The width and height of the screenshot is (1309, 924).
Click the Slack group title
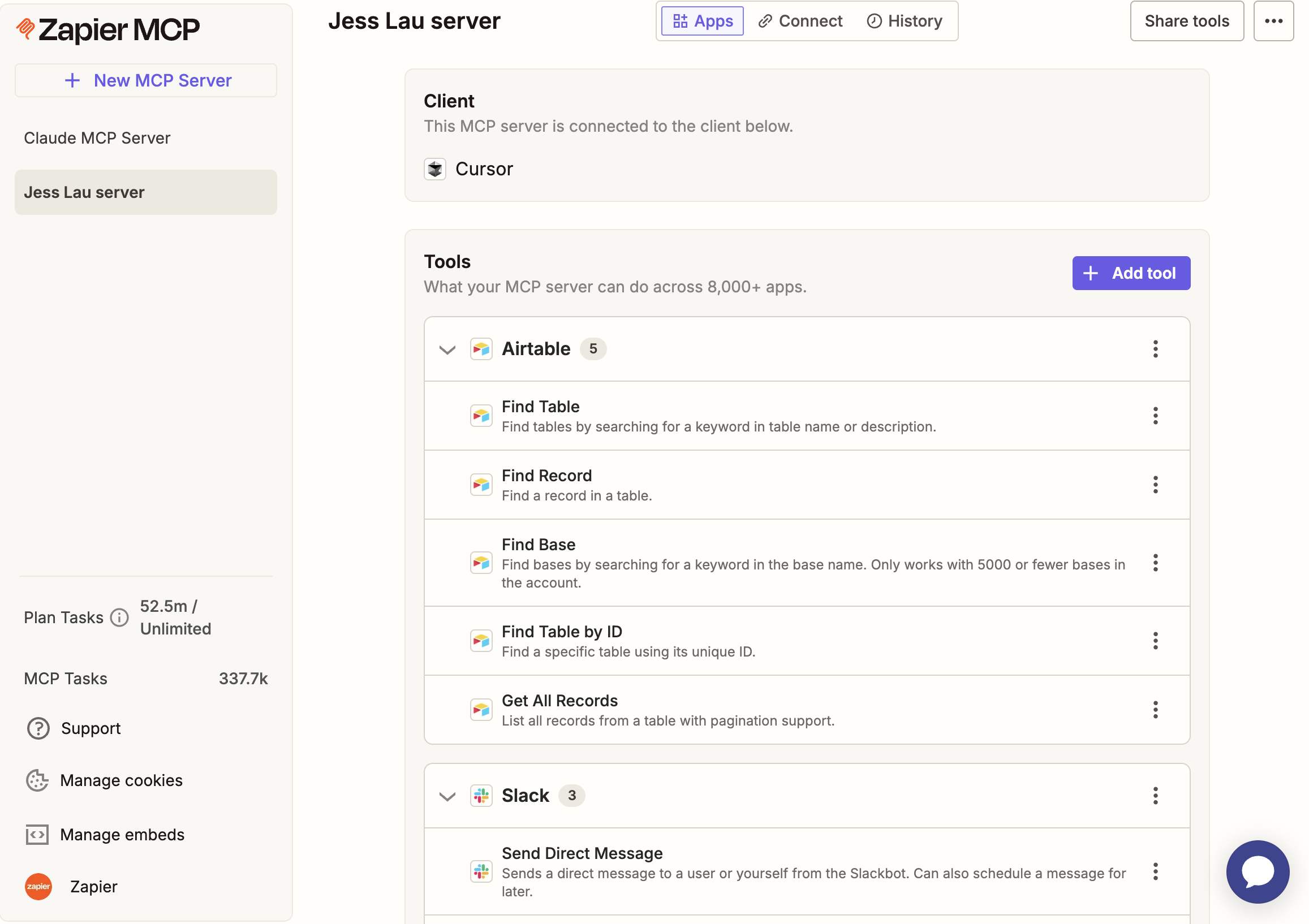point(525,796)
